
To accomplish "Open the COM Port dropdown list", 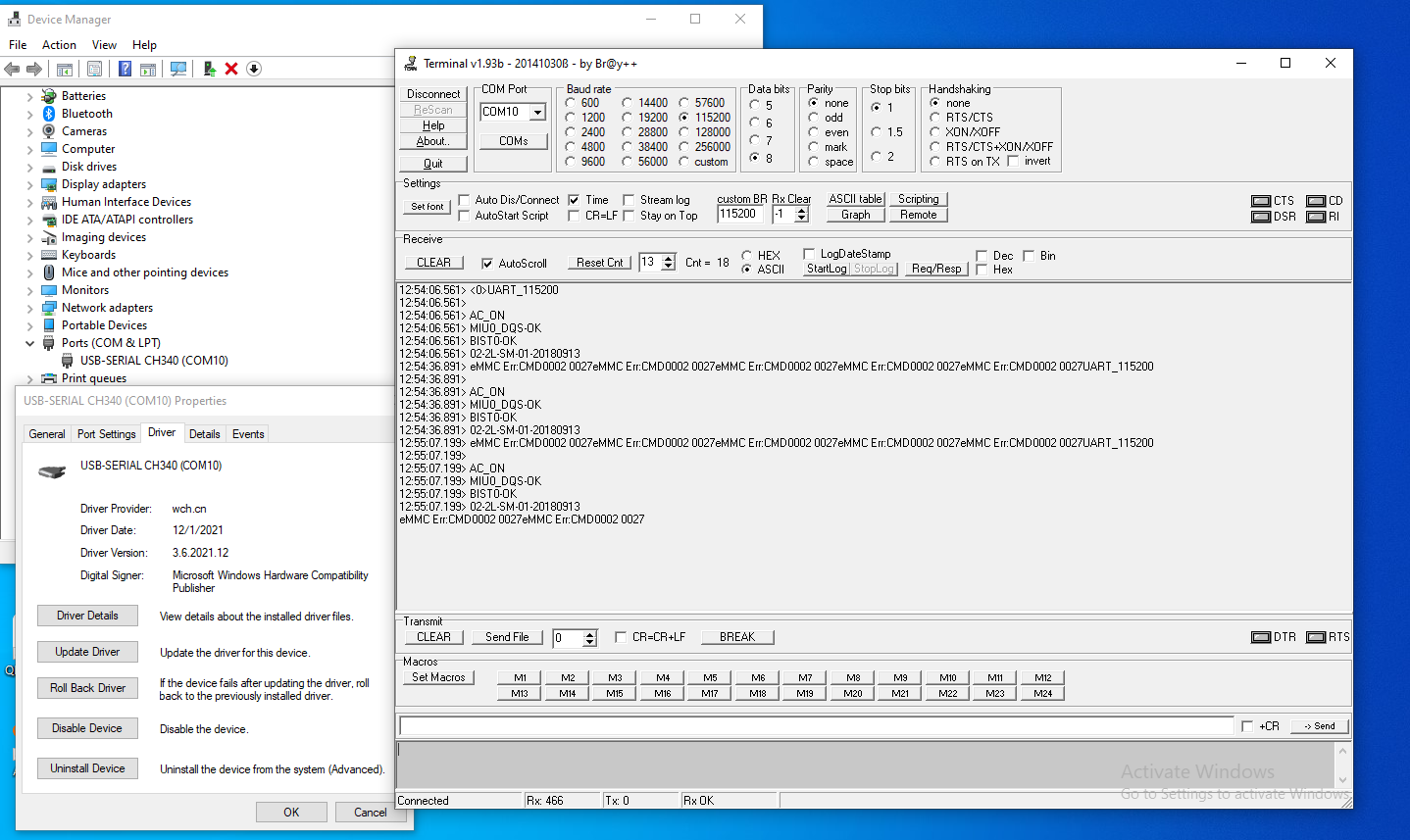I will coord(537,113).
